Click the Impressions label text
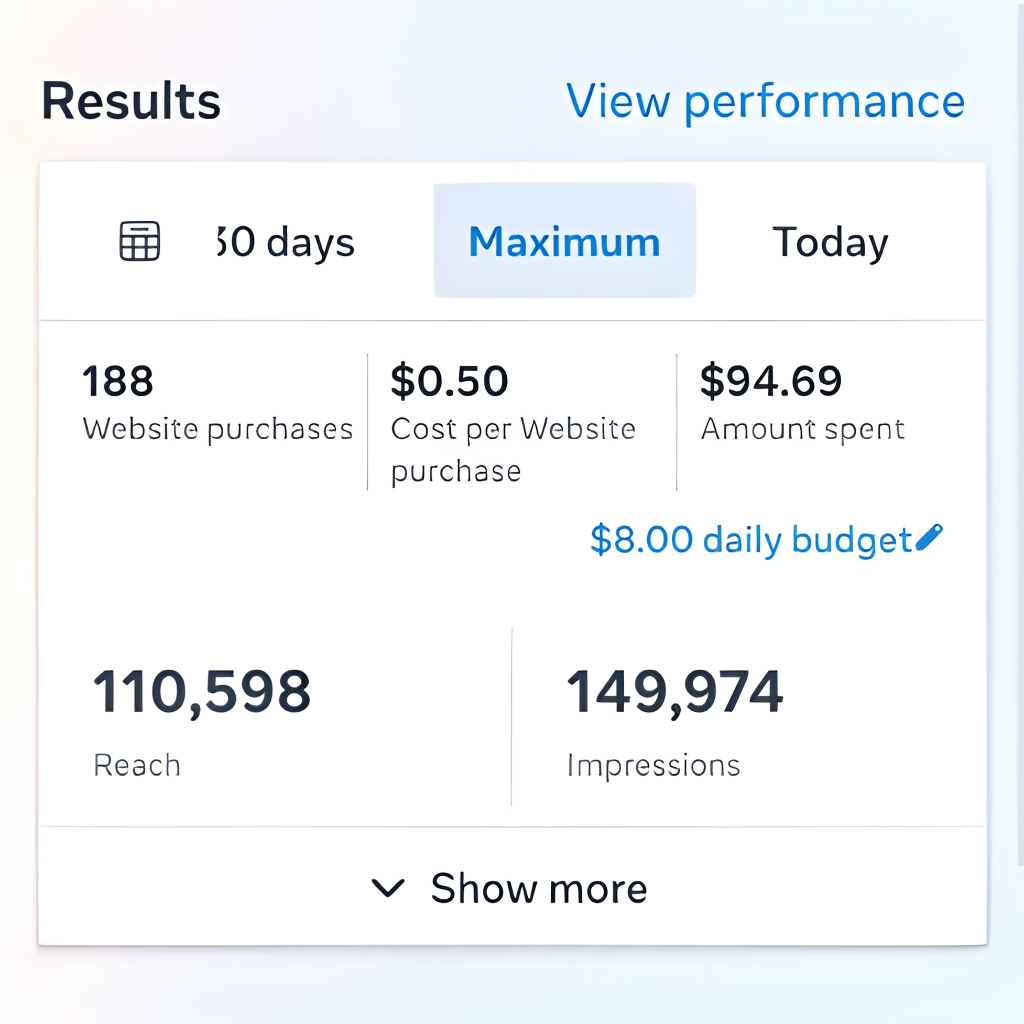The height and width of the screenshot is (1024, 1024). pyautogui.click(x=653, y=765)
